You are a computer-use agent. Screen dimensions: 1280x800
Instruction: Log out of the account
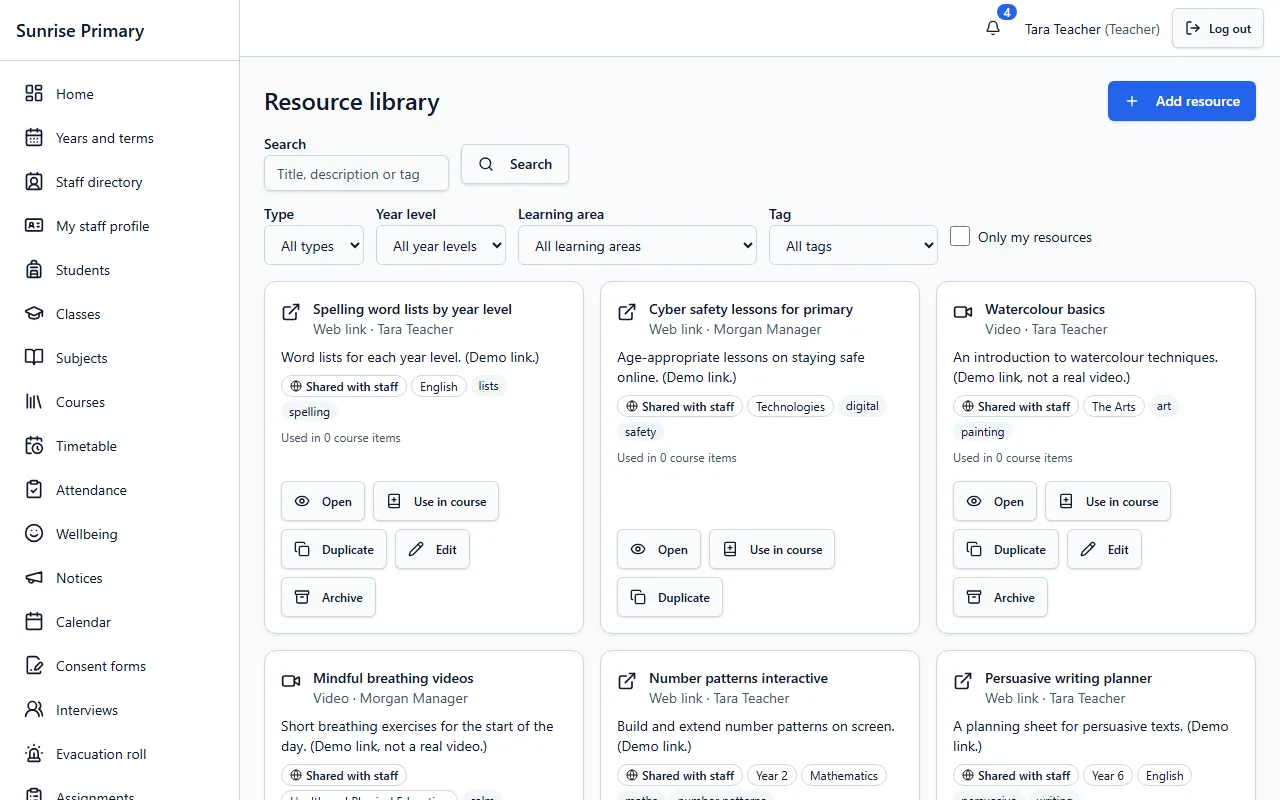(x=1218, y=29)
